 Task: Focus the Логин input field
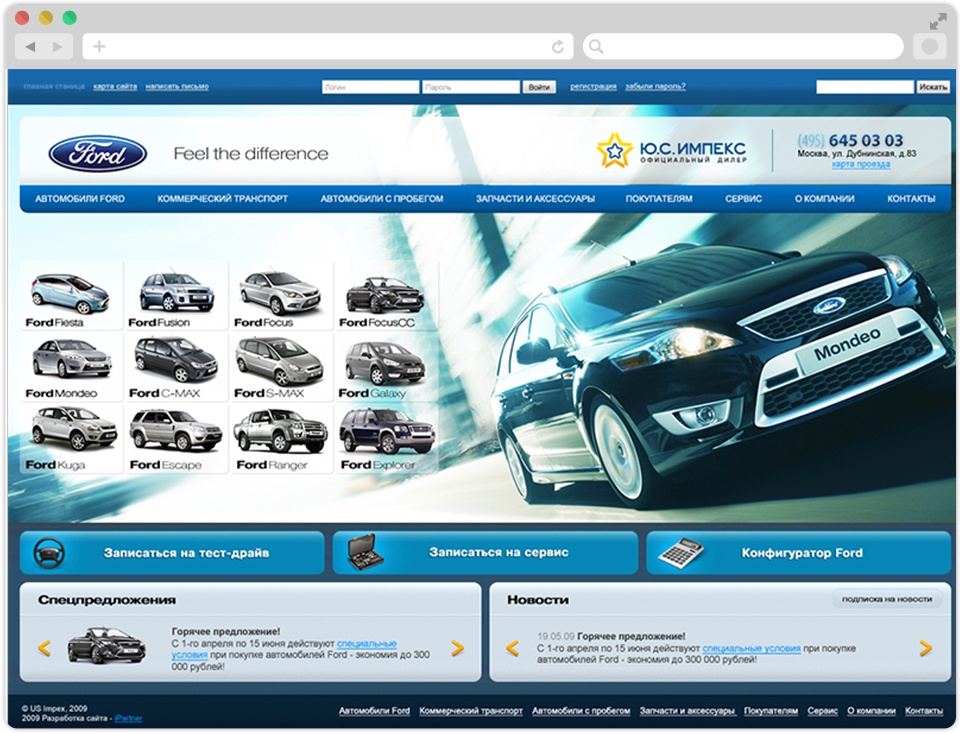pos(370,87)
